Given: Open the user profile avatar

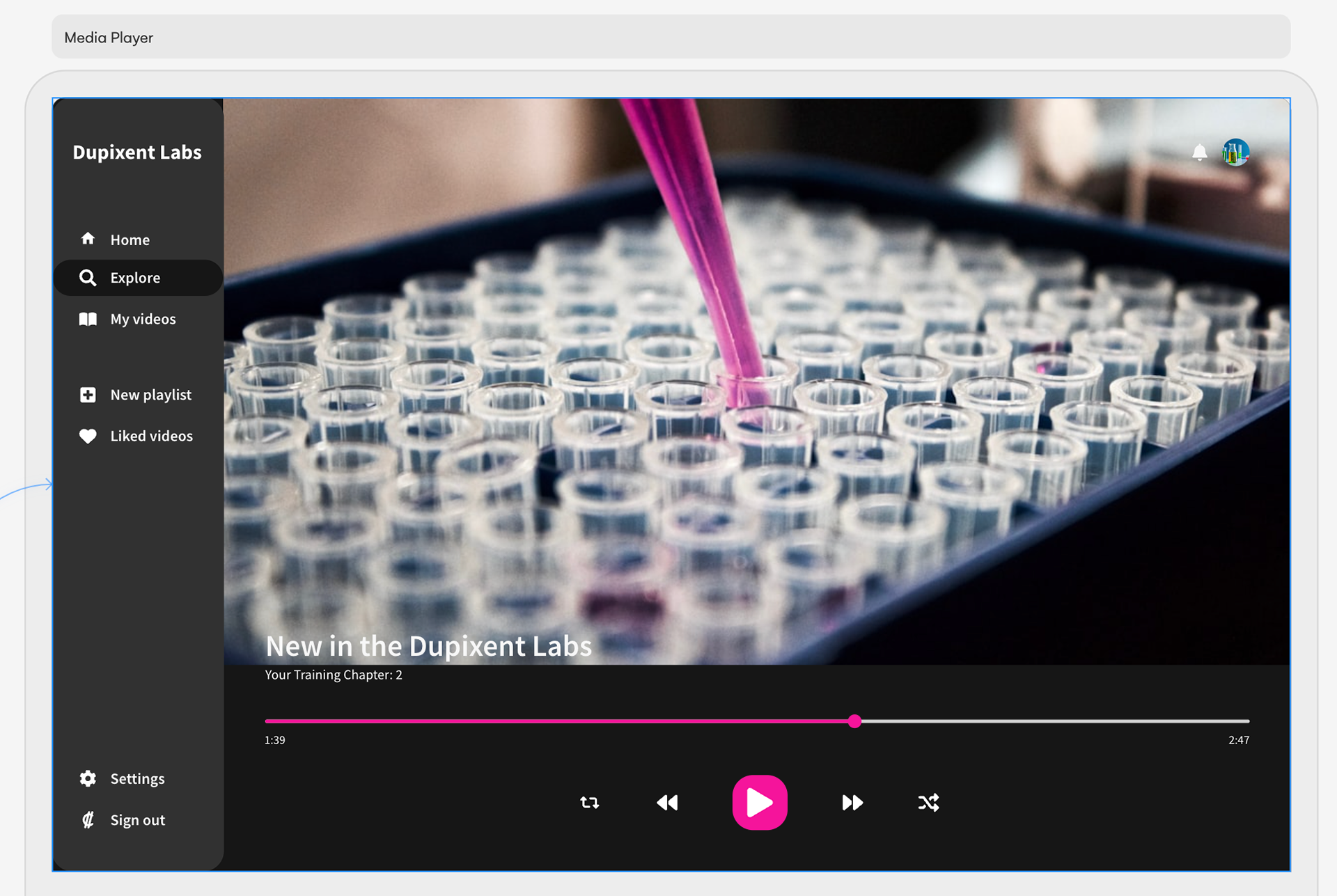Looking at the screenshot, I should tap(1236, 152).
